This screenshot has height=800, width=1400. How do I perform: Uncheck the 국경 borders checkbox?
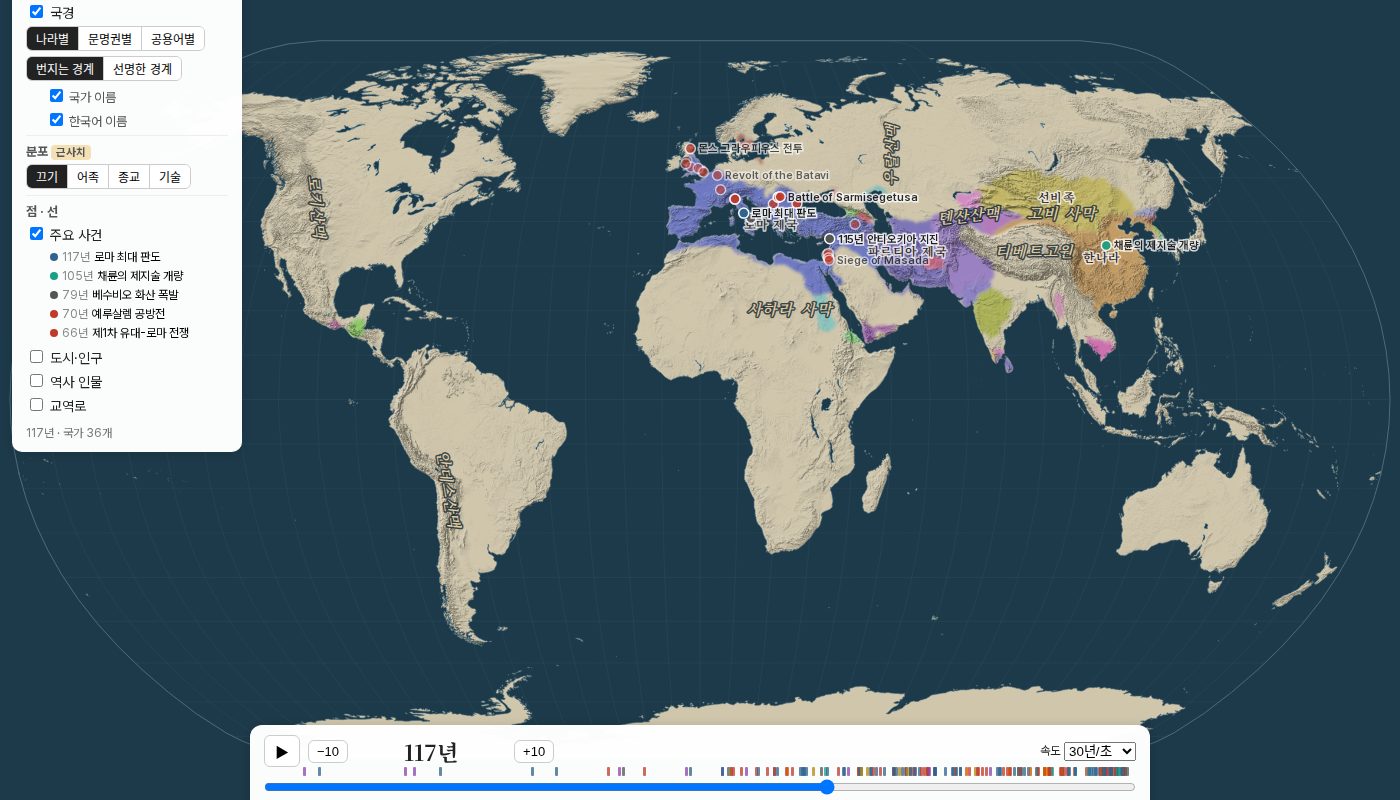point(37,12)
